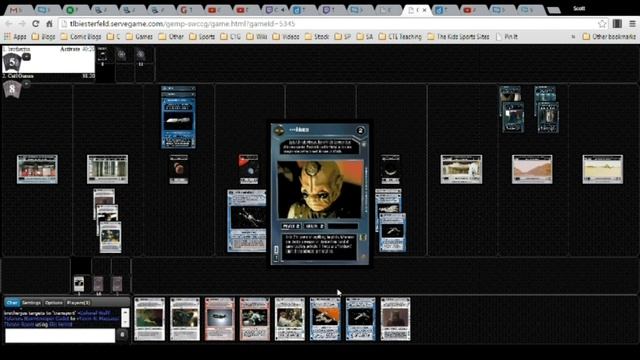Screen dimensions: 640x360
Task: Select the blue starfighter seventh hand card
Action: (360, 319)
